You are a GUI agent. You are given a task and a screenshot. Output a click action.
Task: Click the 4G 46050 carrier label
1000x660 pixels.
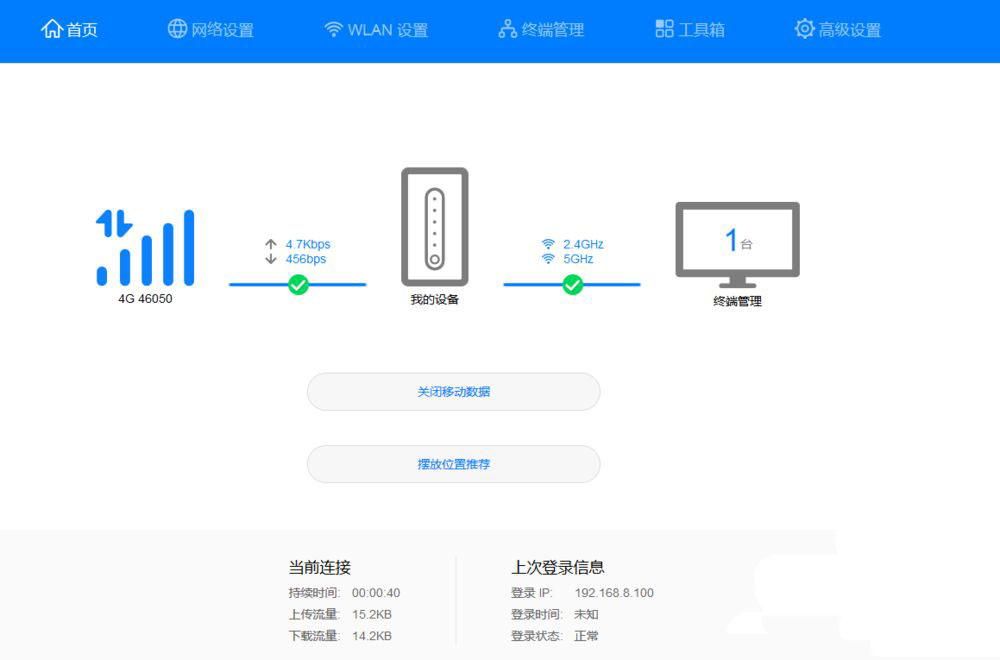[x=145, y=298]
